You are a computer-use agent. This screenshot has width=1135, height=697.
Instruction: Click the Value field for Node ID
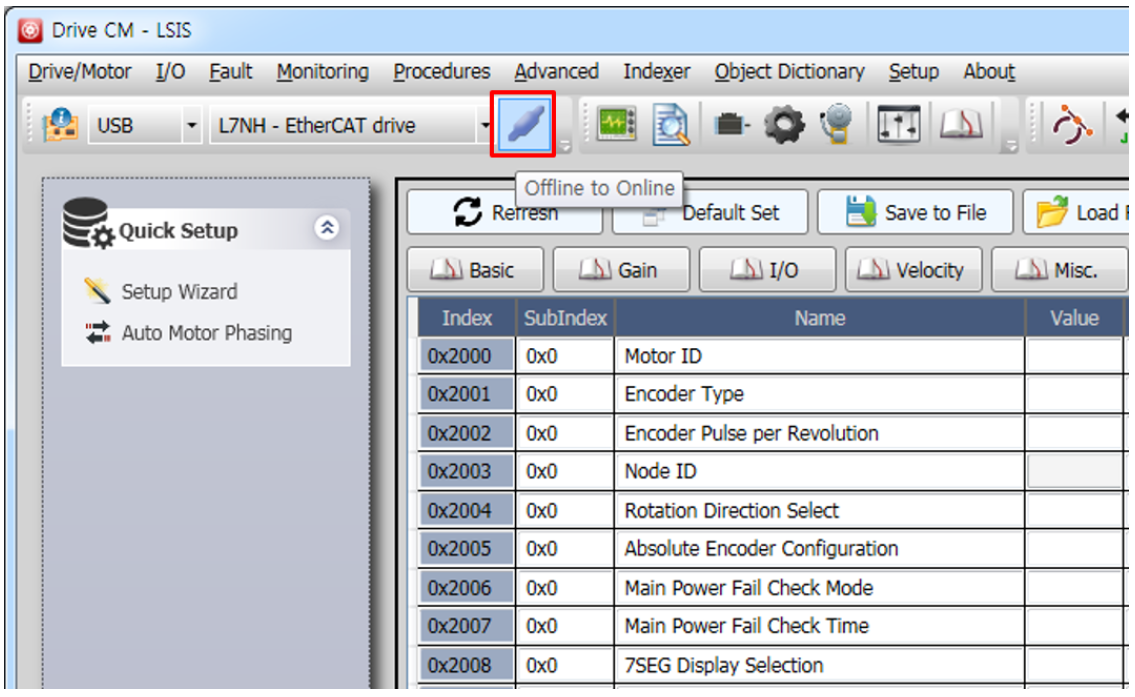(x=1074, y=472)
